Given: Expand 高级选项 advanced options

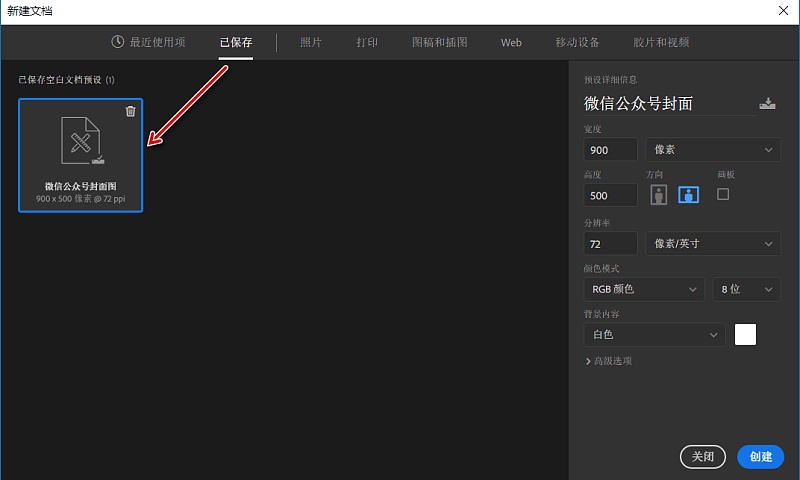Looking at the screenshot, I should [608, 361].
